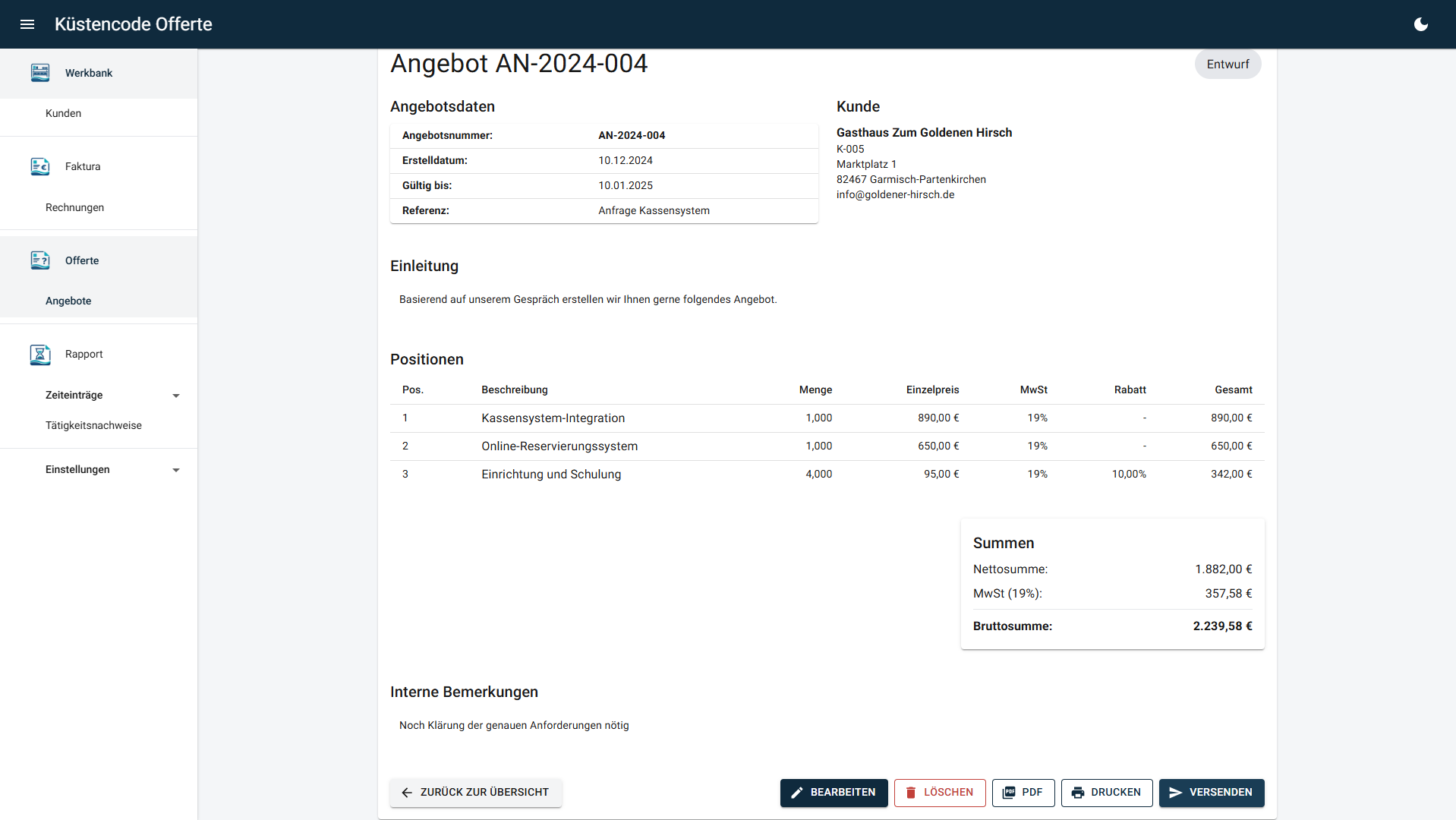Click the Faktura module icon
Image resolution: width=1456 pixels, height=820 pixels.
pyautogui.click(x=39, y=166)
